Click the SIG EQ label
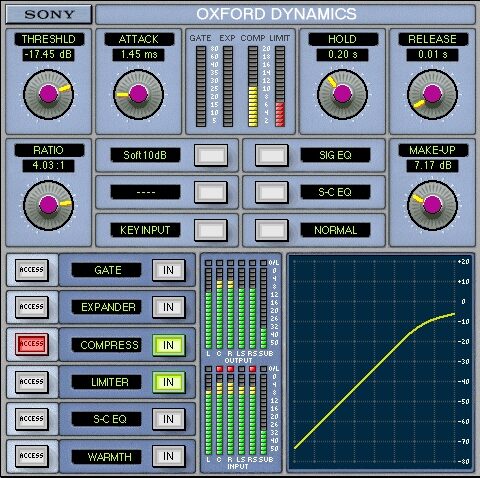The image size is (480, 478). coord(335,155)
